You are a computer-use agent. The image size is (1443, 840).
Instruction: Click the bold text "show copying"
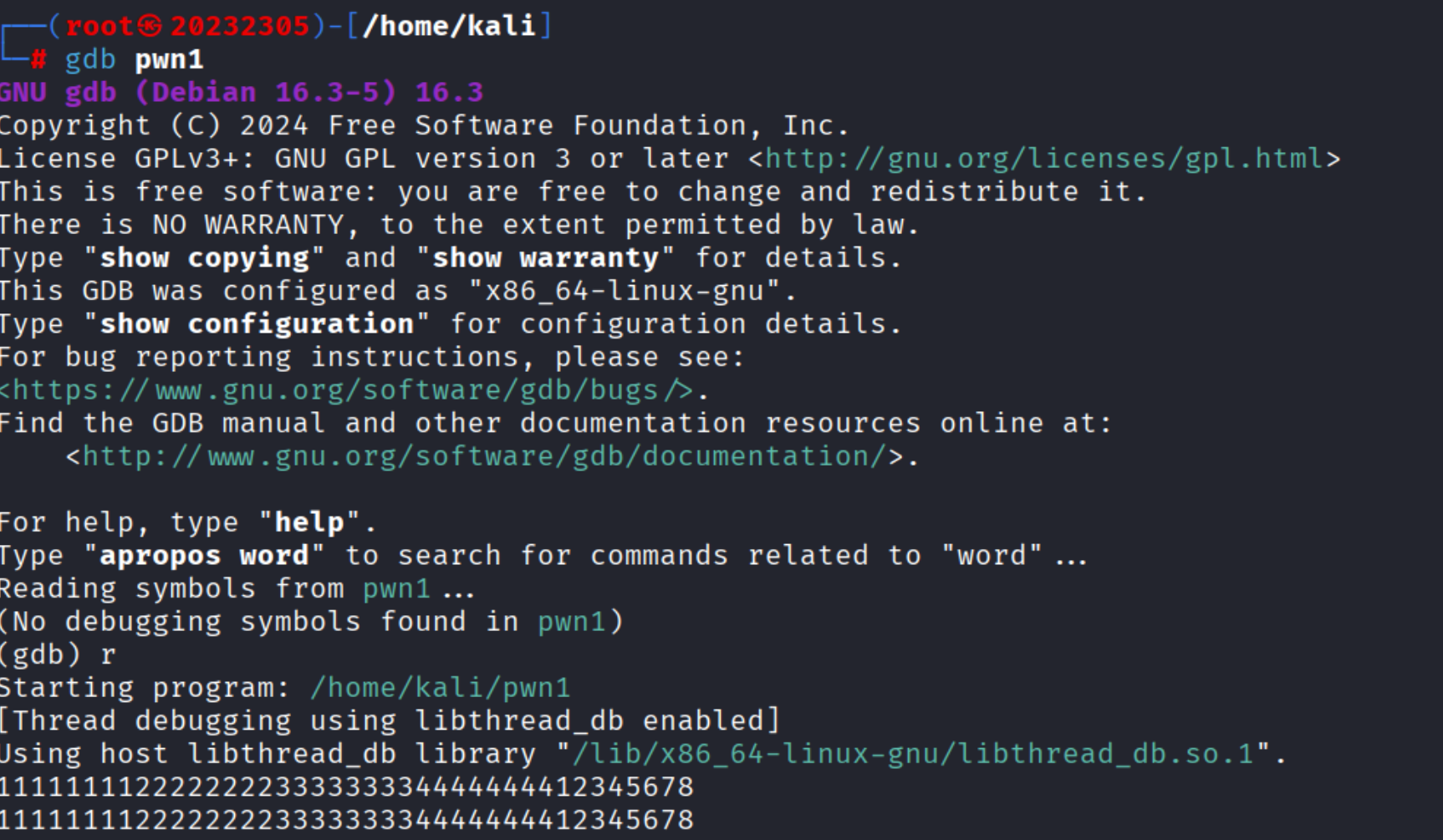tap(204, 258)
